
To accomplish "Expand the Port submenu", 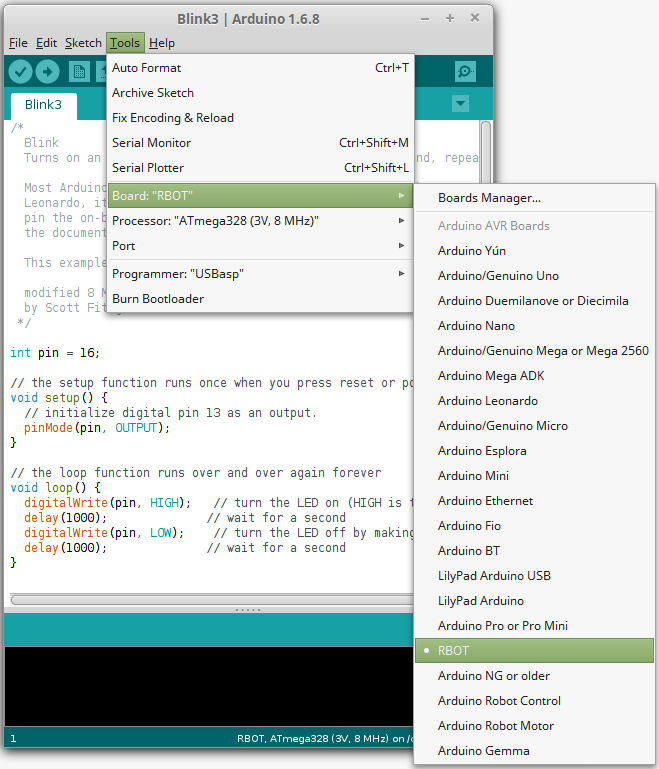I will (x=260, y=246).
